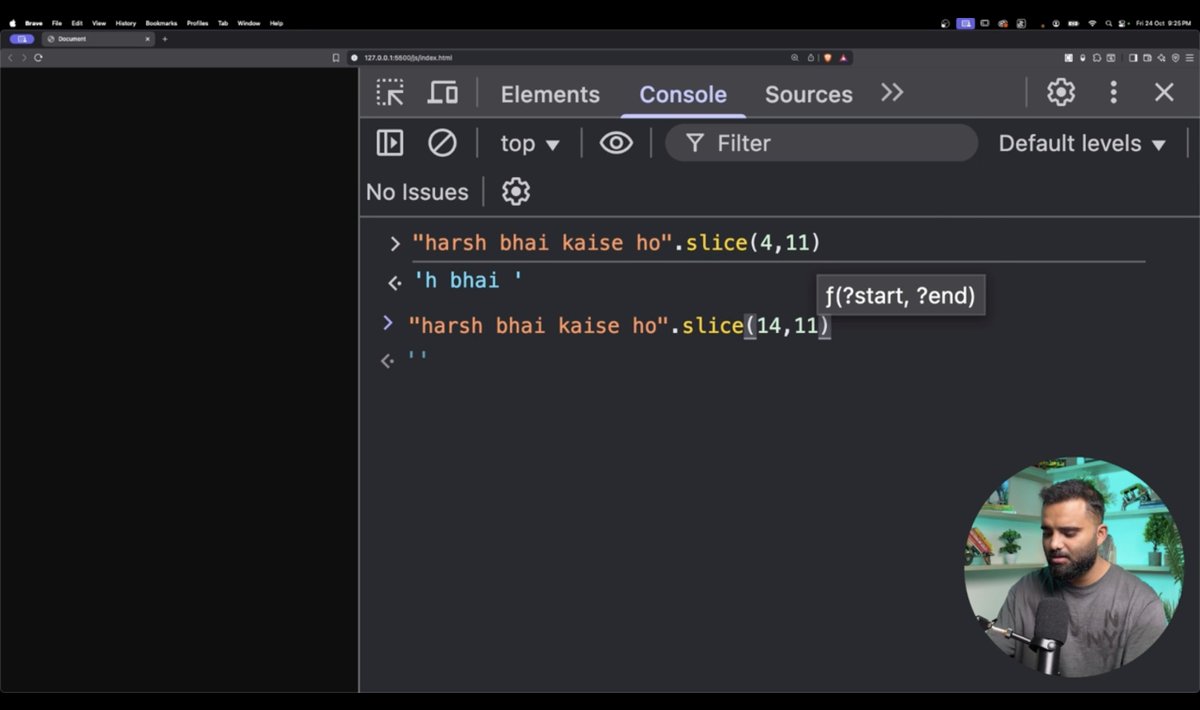
Task: Open the Brave Wallet icon
Action: [1147, 58]
